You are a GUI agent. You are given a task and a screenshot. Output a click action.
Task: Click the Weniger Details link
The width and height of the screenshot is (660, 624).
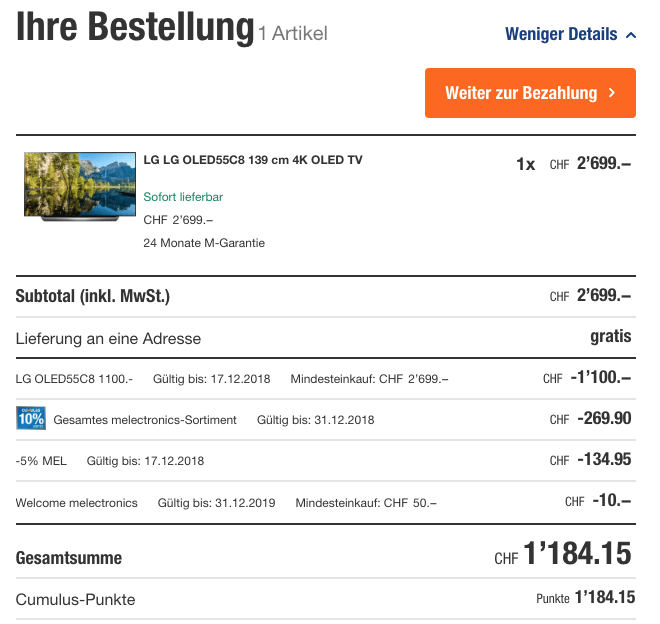pos(561,35)
